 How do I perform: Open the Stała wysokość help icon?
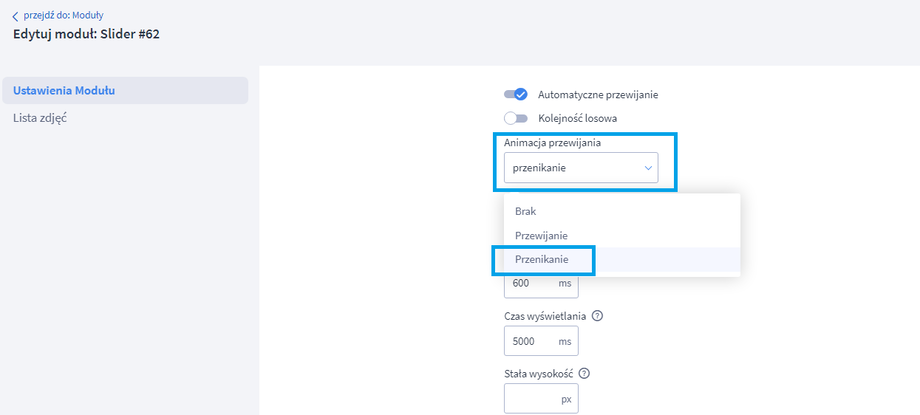[x=584, y=374]
